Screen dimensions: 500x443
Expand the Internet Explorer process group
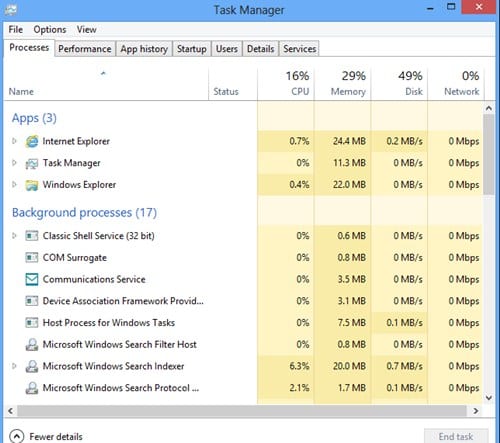pos(14,141)
